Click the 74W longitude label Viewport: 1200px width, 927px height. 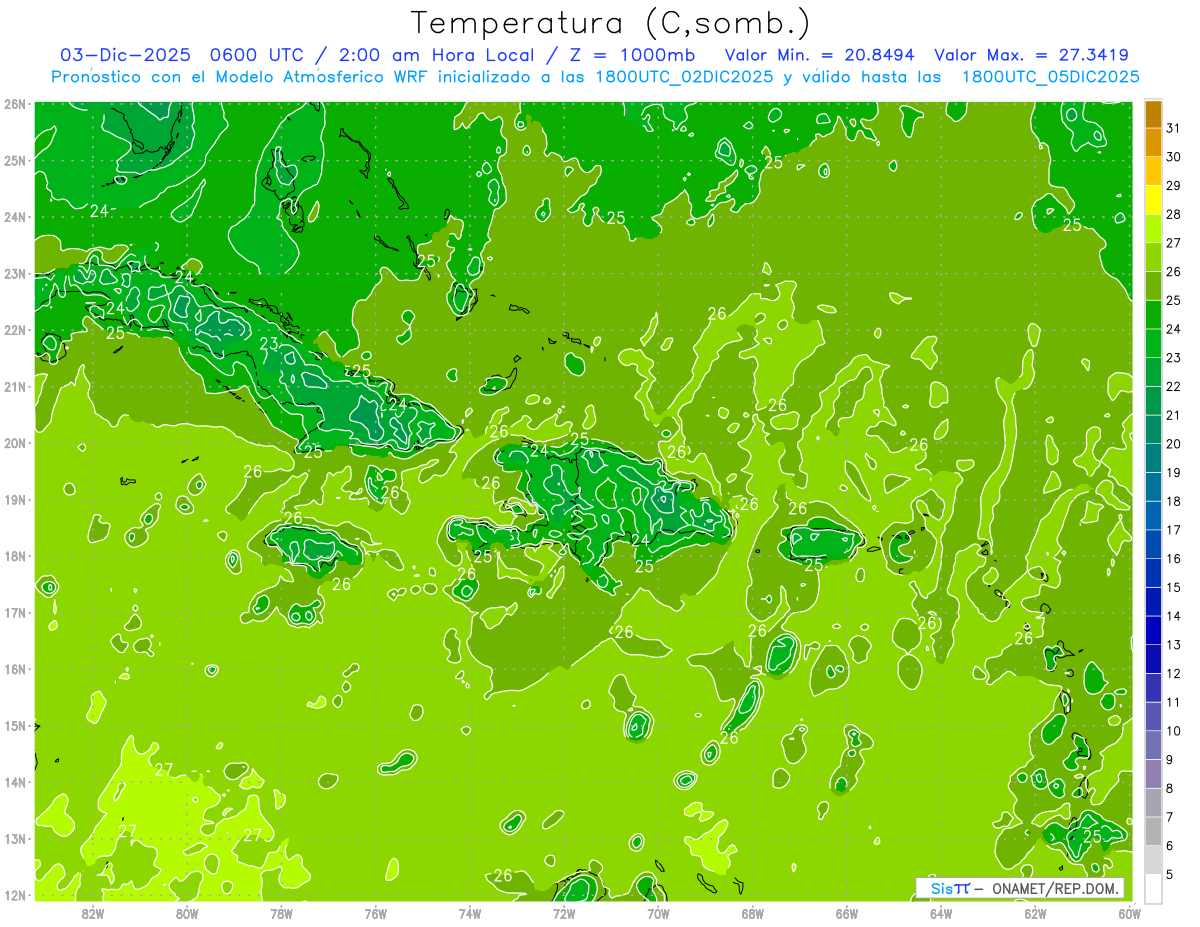469,913
